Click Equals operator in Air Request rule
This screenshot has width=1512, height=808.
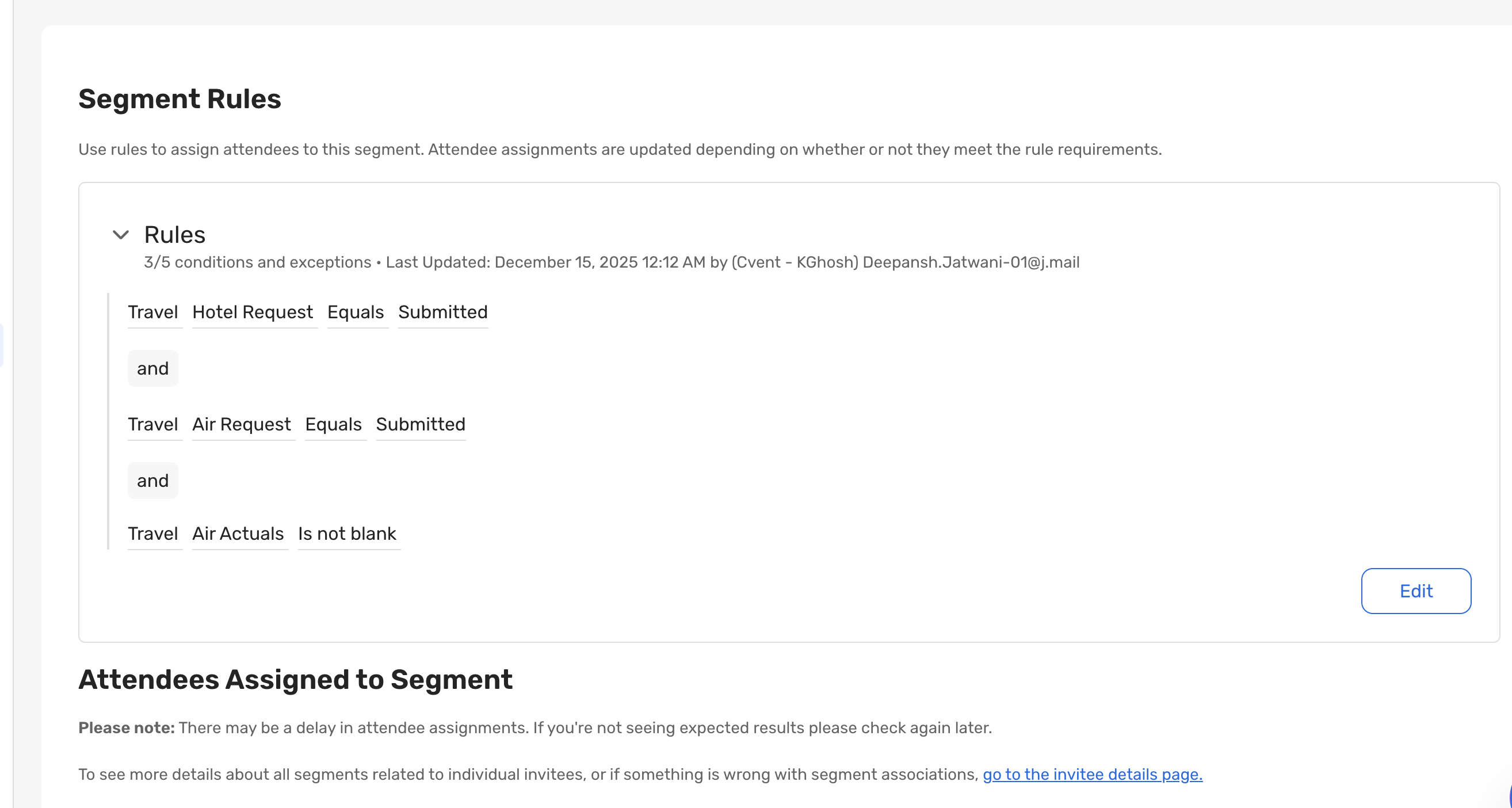pyautogui.click(x=333, y=424)
